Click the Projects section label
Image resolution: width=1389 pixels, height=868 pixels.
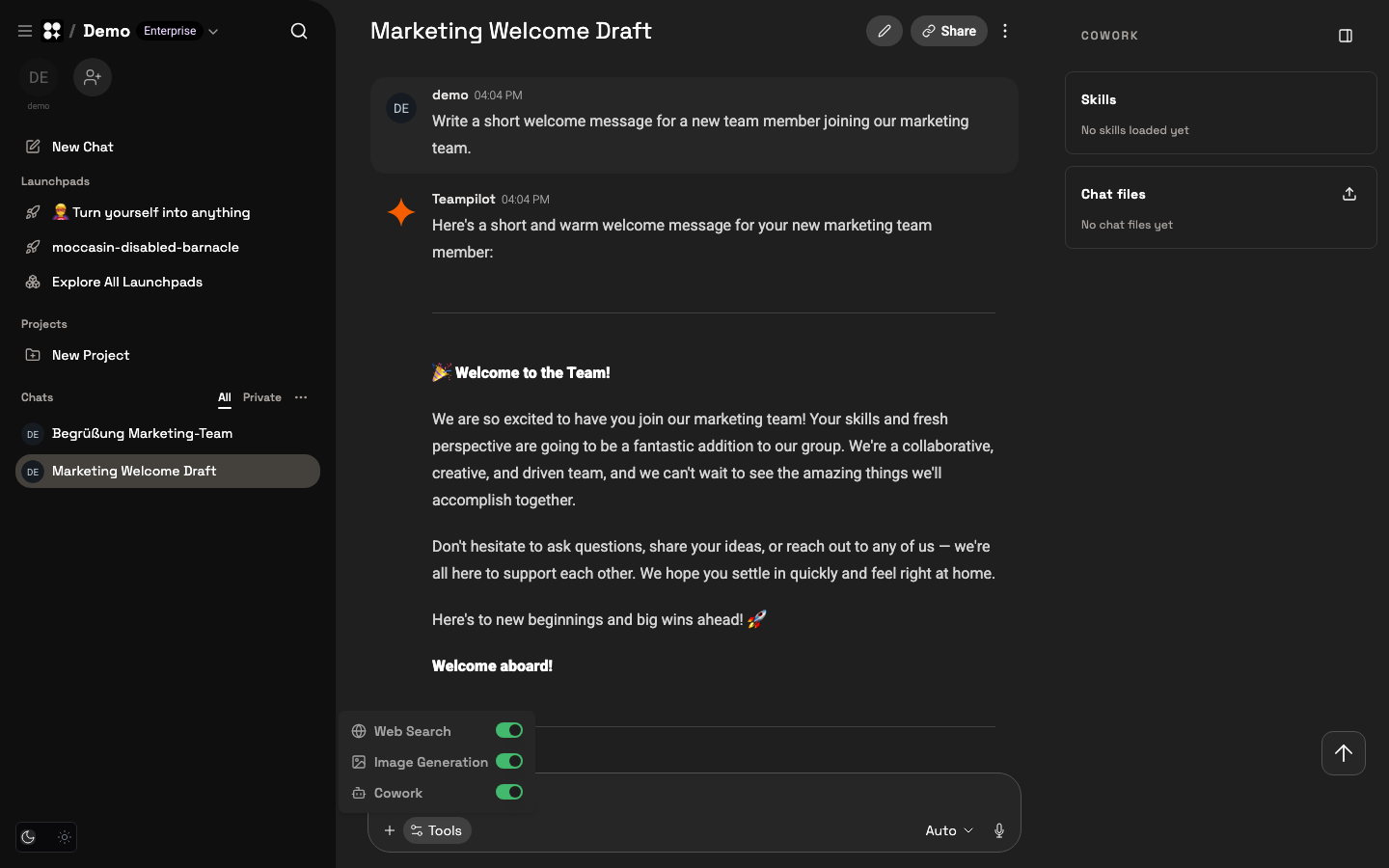[44, 324]
